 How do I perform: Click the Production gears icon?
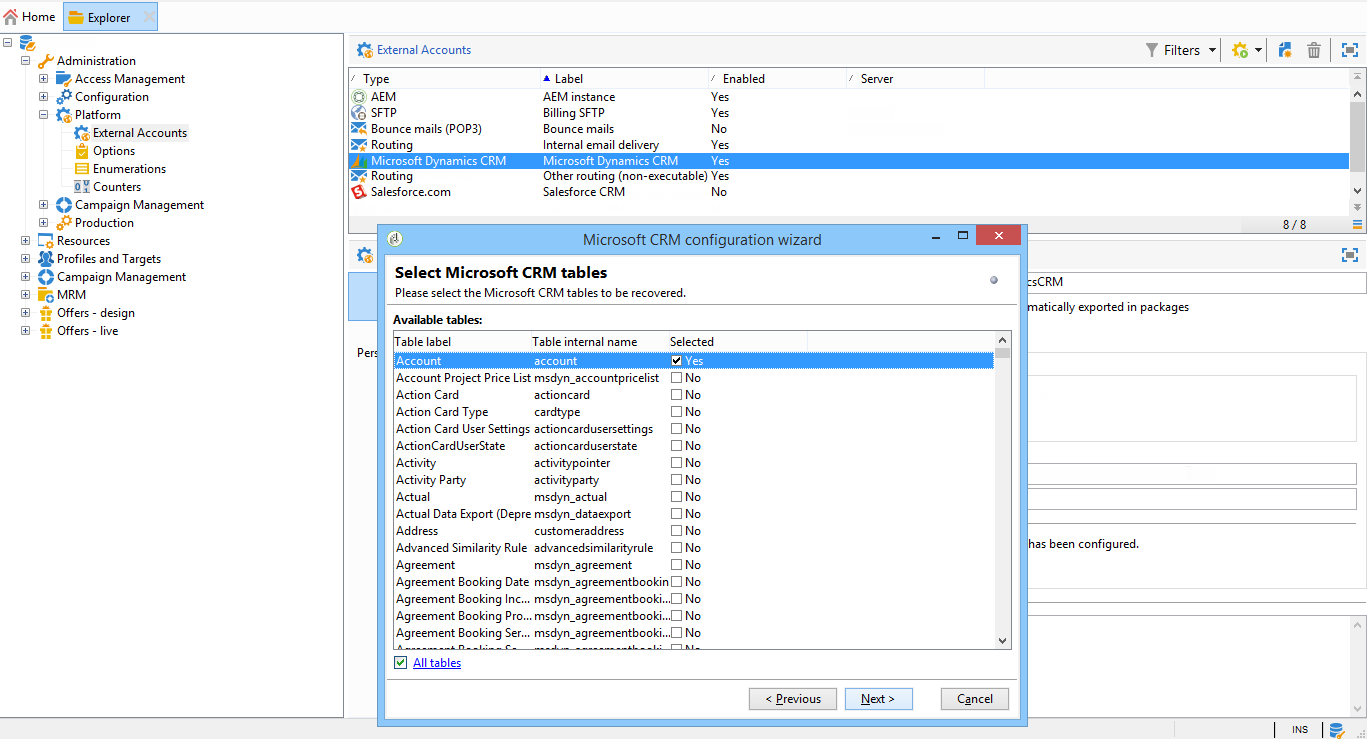[x=63, y=223]
